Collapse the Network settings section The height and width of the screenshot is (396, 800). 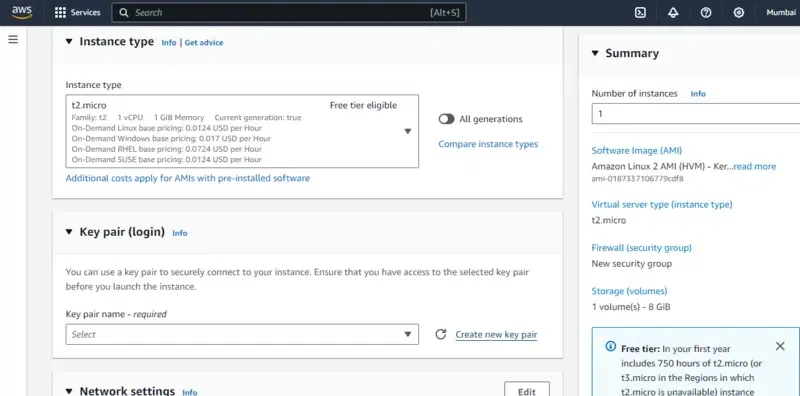[x=69, y=391]
